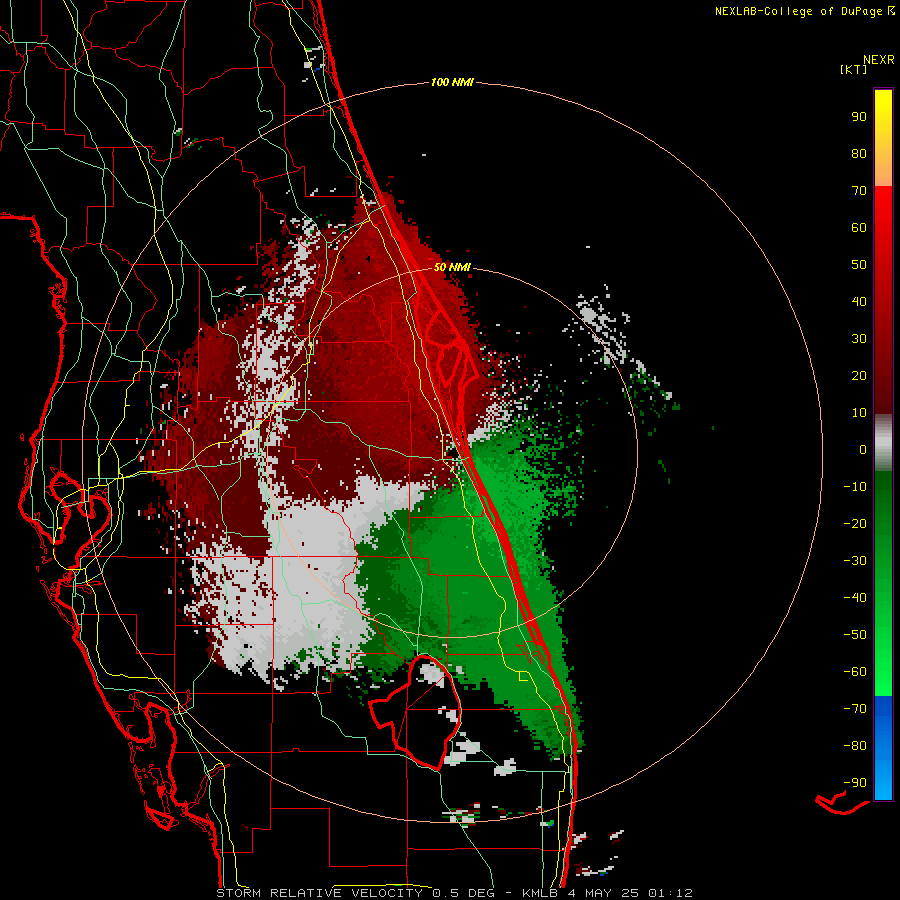Click the 0 value on the velocity scale
The image size is (900, 900).
coord(863,449)
